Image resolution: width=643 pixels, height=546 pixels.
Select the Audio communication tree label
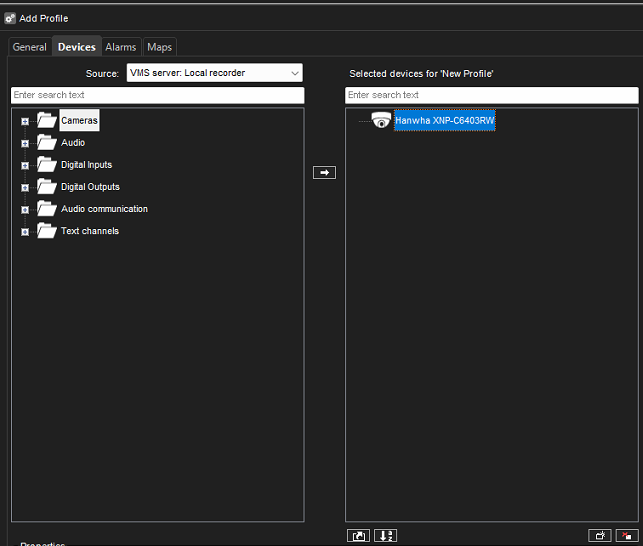(x=104, y=209)
